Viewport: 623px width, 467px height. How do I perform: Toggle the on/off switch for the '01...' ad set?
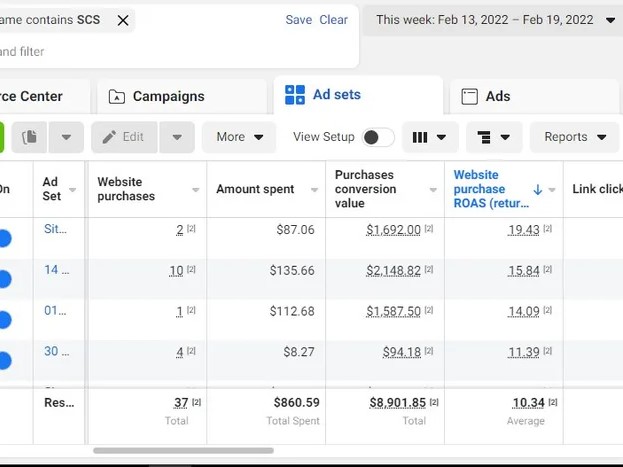point(5,320)
